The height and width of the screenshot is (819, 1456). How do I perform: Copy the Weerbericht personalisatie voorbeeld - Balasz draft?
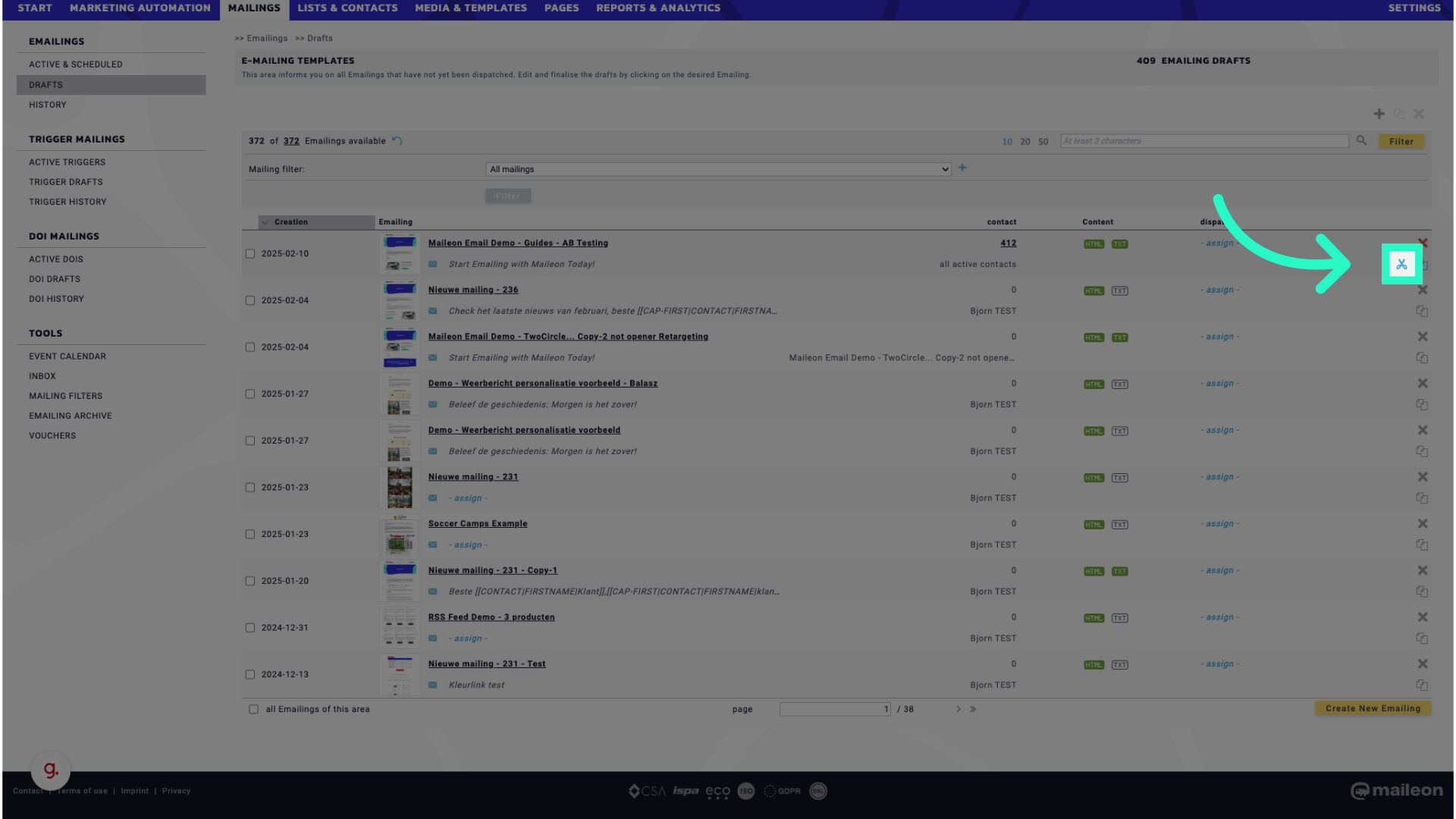tap(1422, 404)
